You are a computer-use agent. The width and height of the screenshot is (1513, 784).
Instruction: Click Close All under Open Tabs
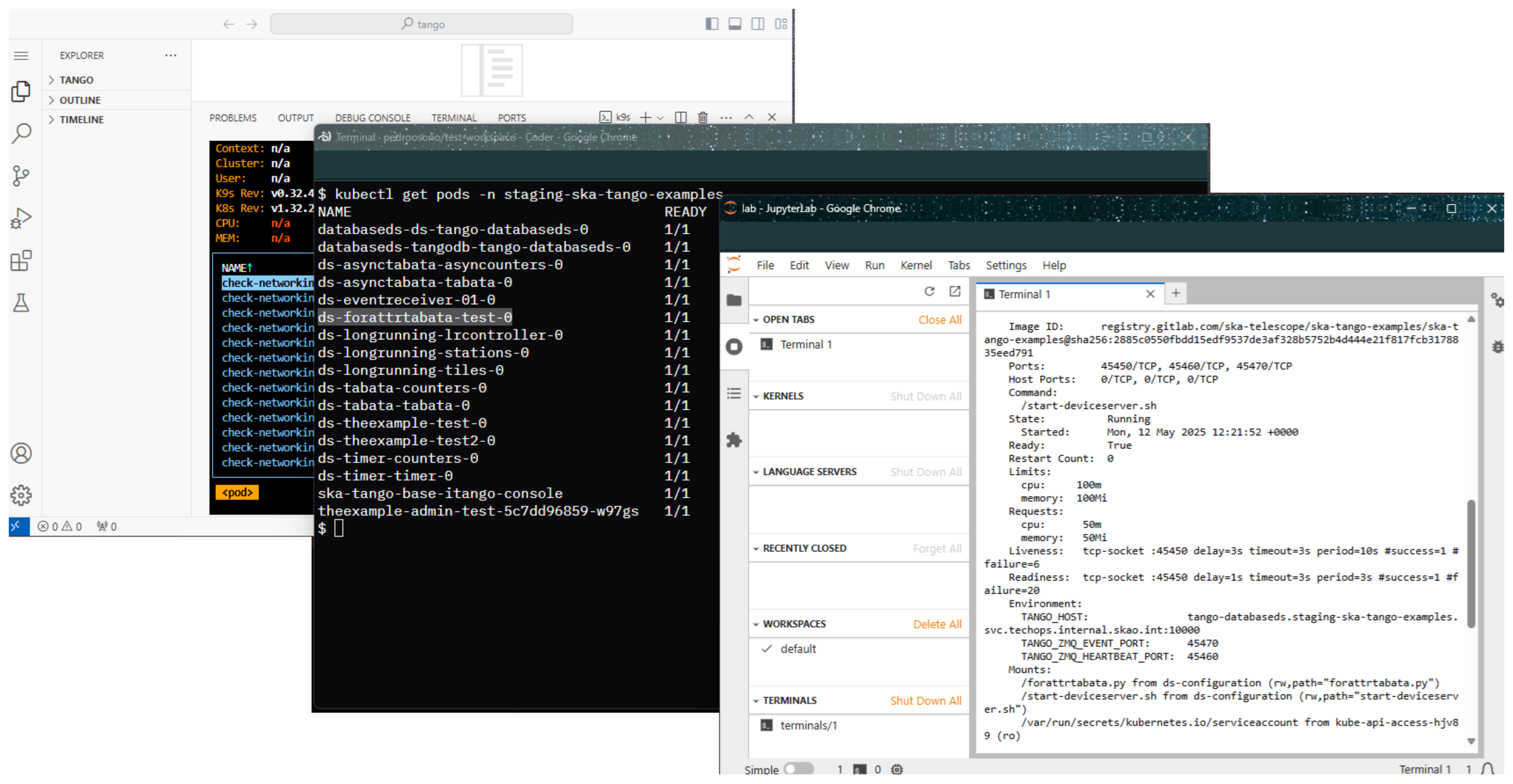click(x=940, y=320)
